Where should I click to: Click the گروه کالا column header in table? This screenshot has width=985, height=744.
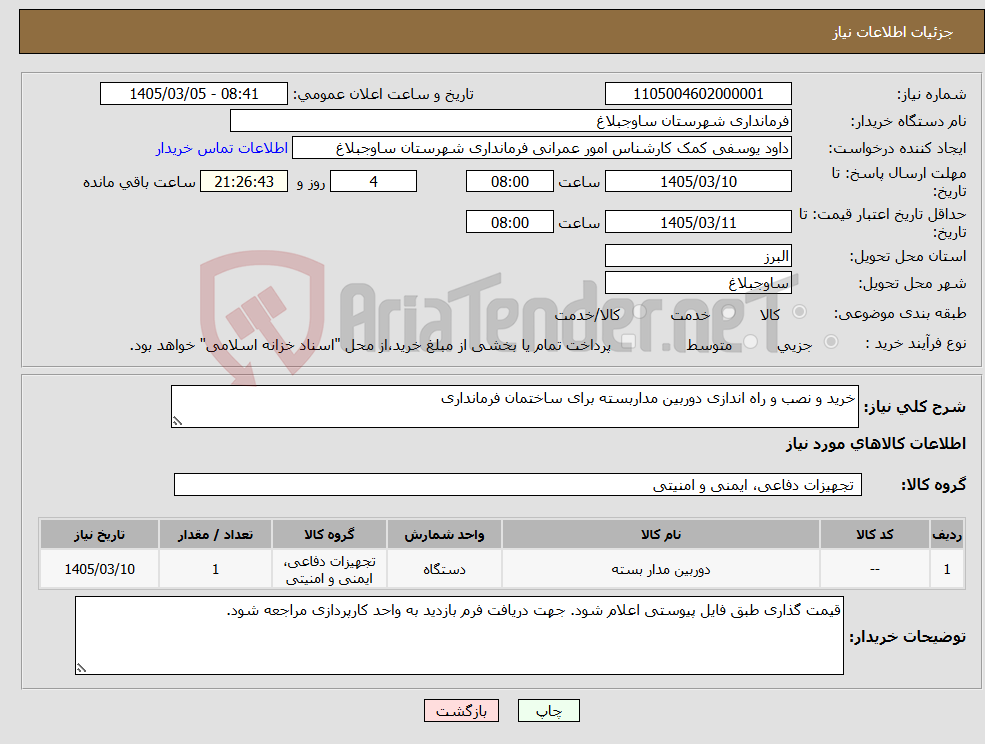pos(329,535)
